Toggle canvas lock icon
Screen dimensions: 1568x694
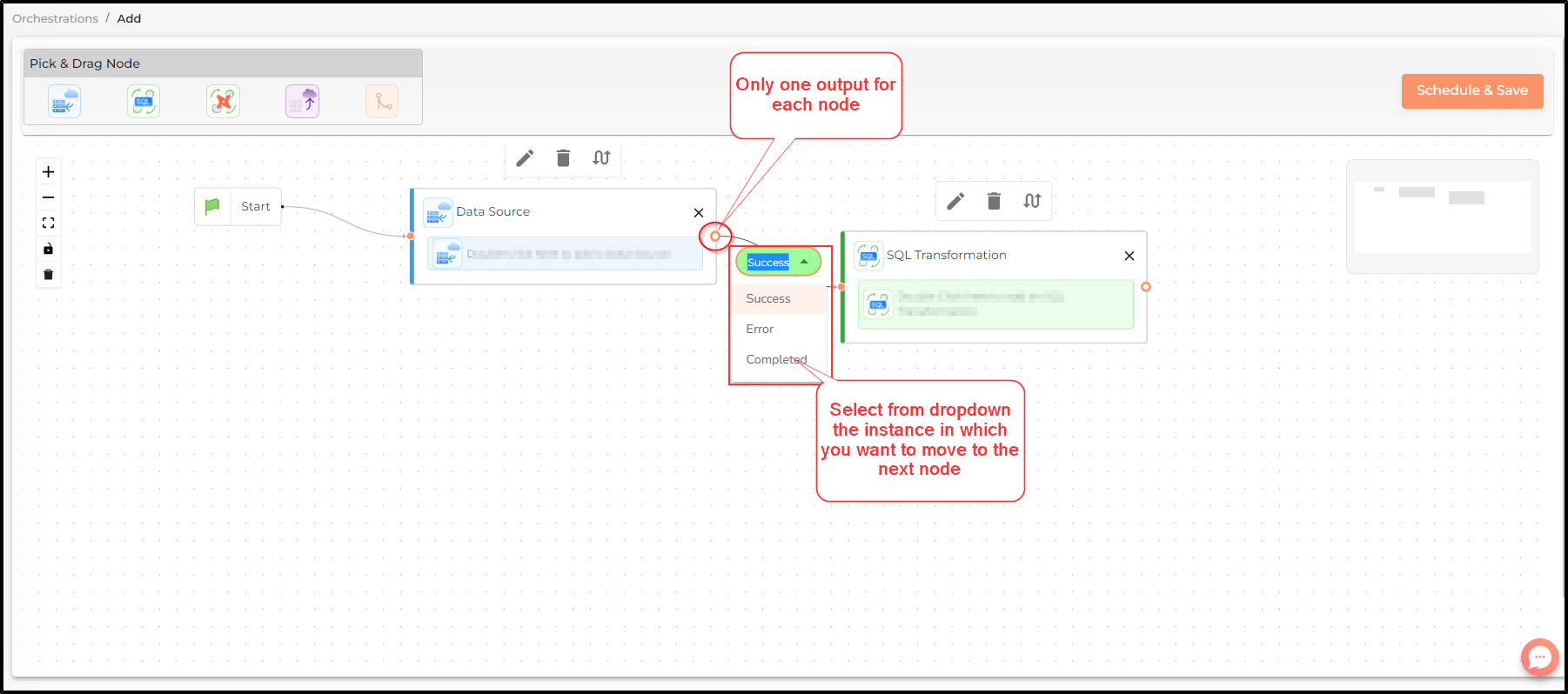(x=49, y=249)
